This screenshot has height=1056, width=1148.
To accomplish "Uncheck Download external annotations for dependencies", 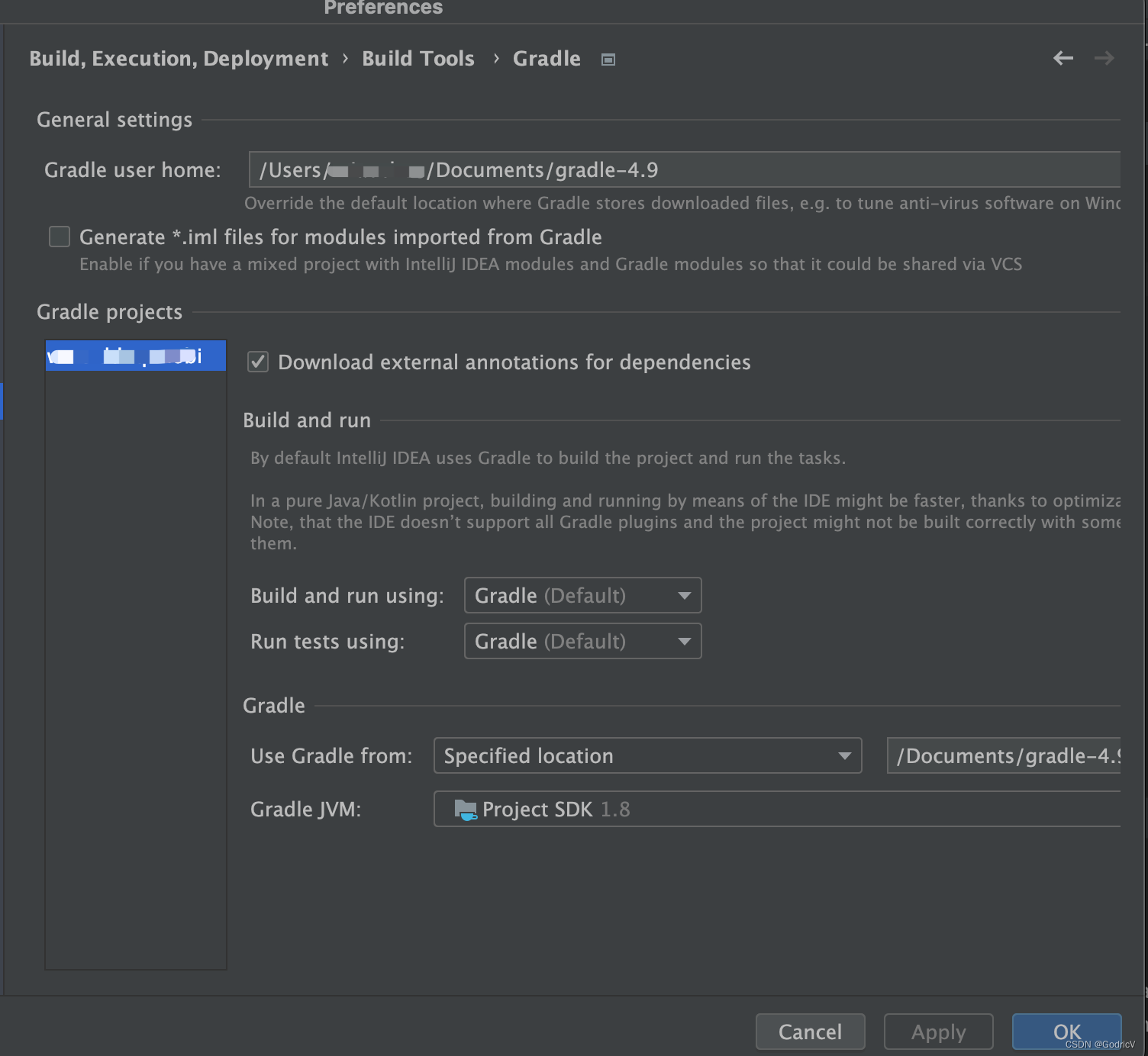I will coord(258,362).
